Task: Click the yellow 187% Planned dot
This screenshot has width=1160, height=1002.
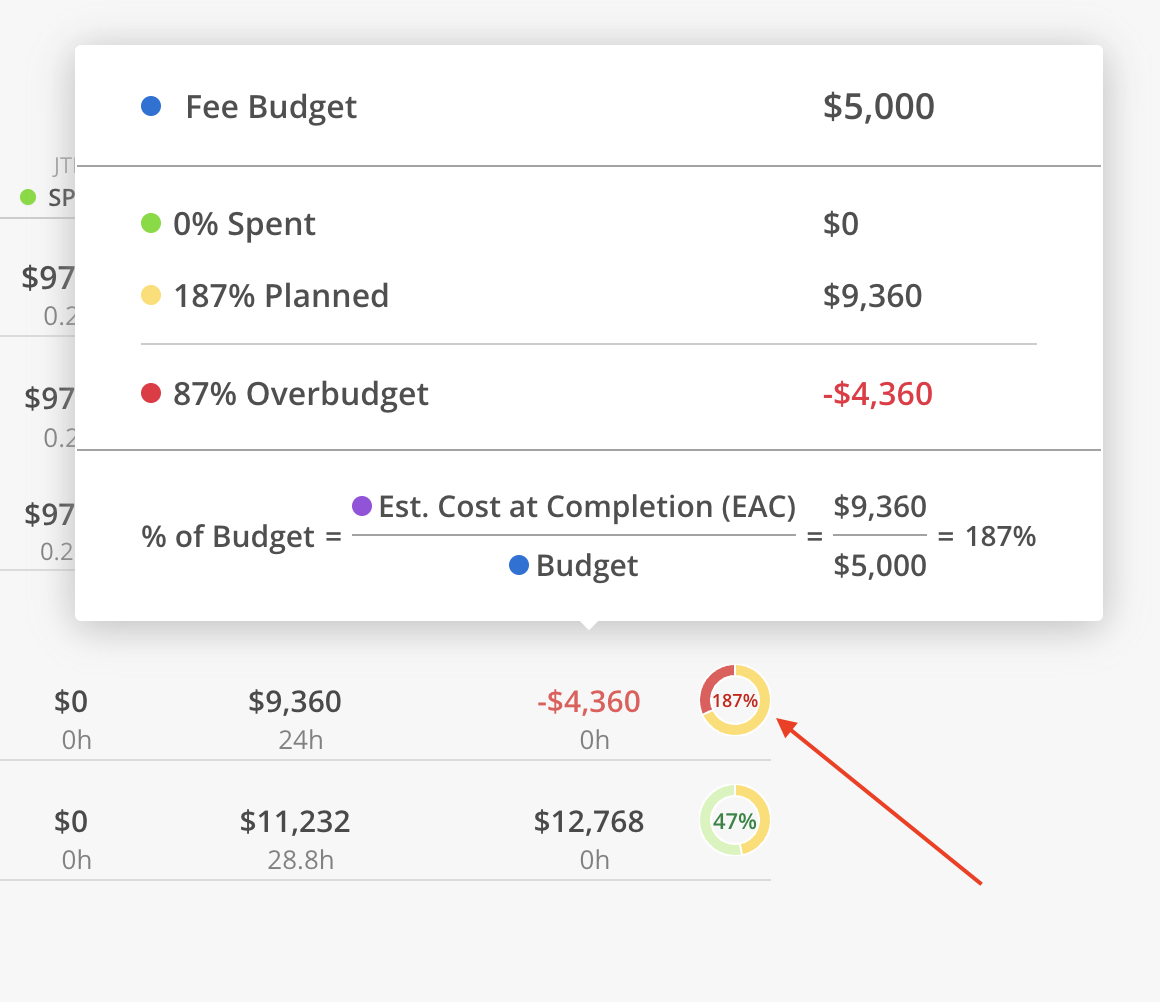Action: tap(151, 295)
